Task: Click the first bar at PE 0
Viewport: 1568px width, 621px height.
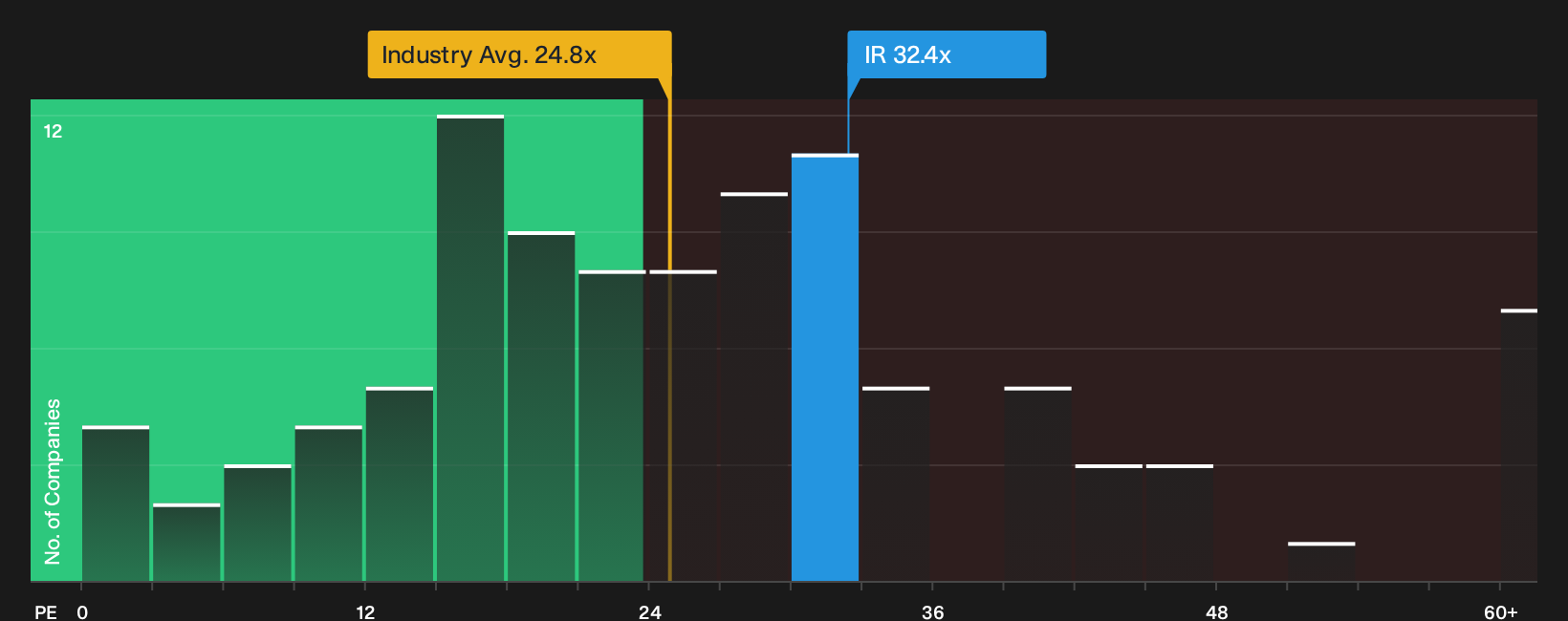Action: (x=116, y=503)
